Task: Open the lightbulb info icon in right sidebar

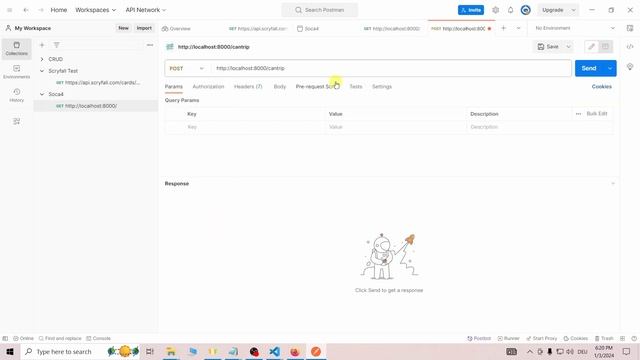Action: click(x=630, y=67)
